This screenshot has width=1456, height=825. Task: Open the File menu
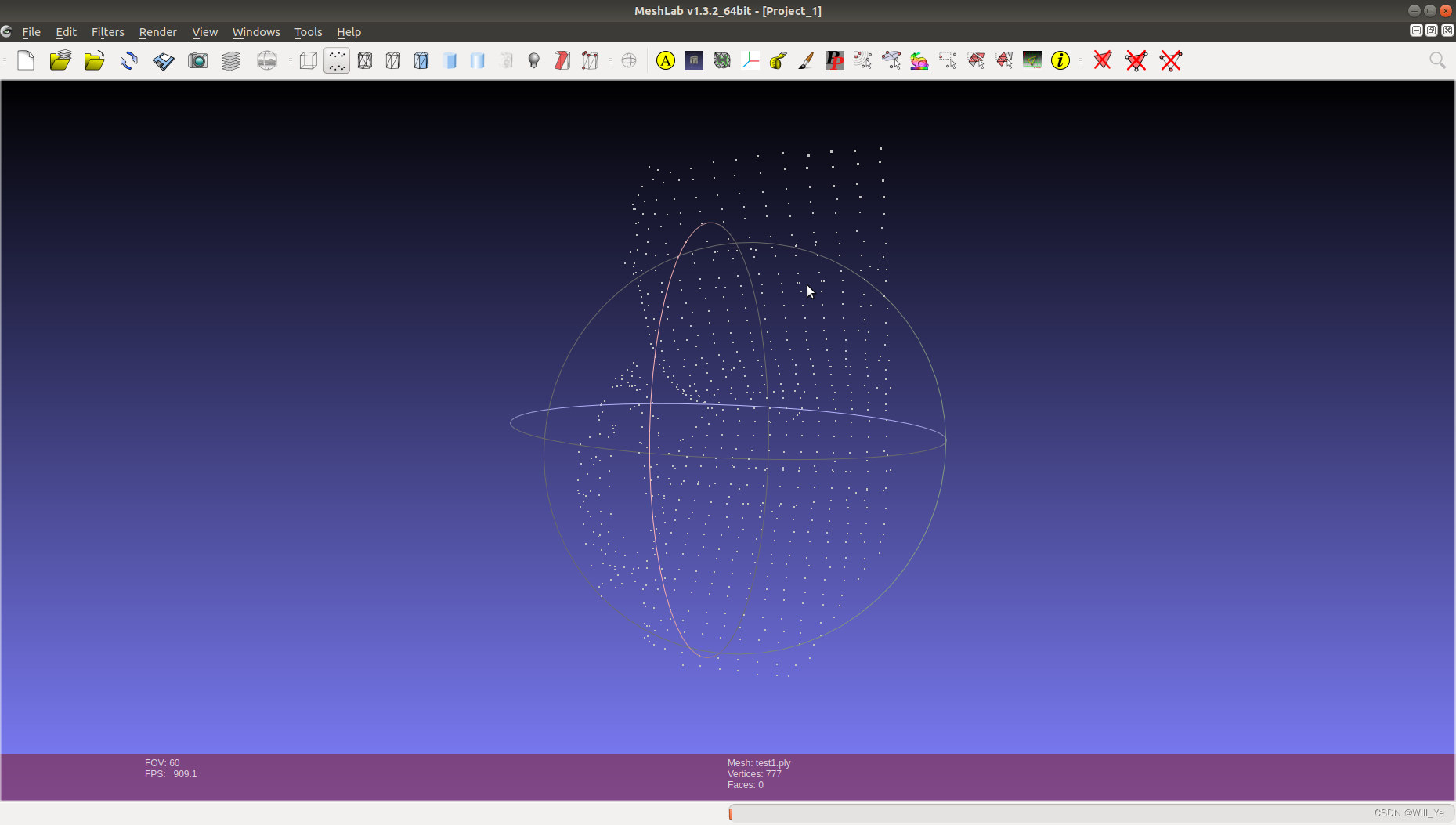coord(31,32)
